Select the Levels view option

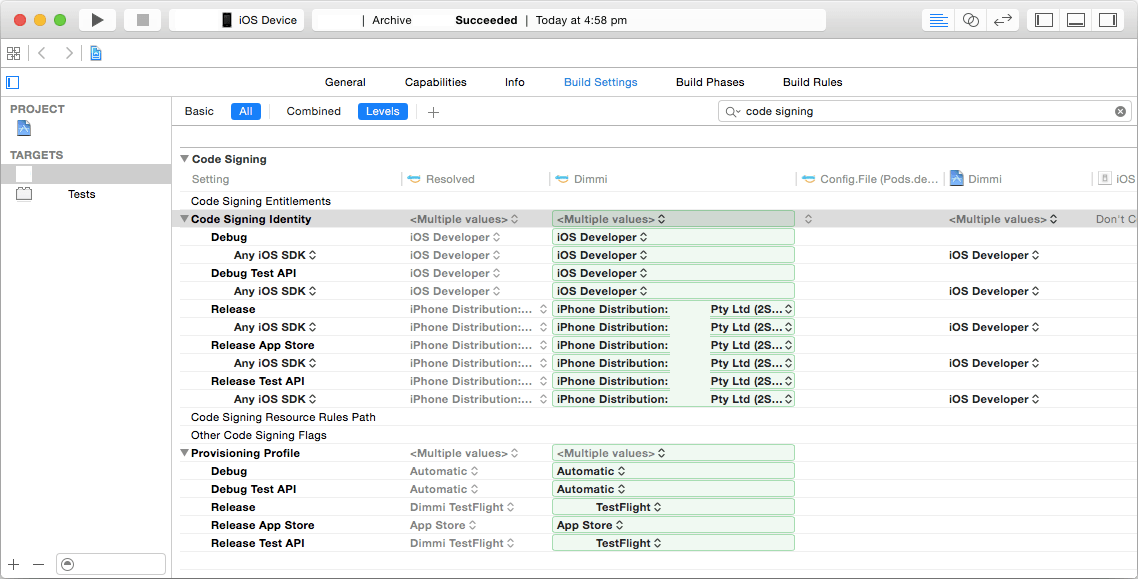382,111
